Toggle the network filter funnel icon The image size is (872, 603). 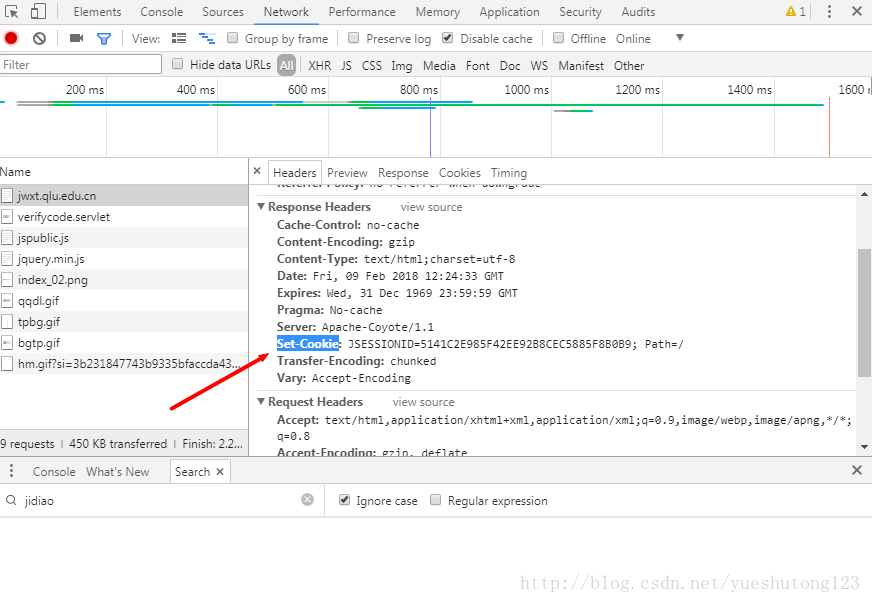(x=103, y=38)
